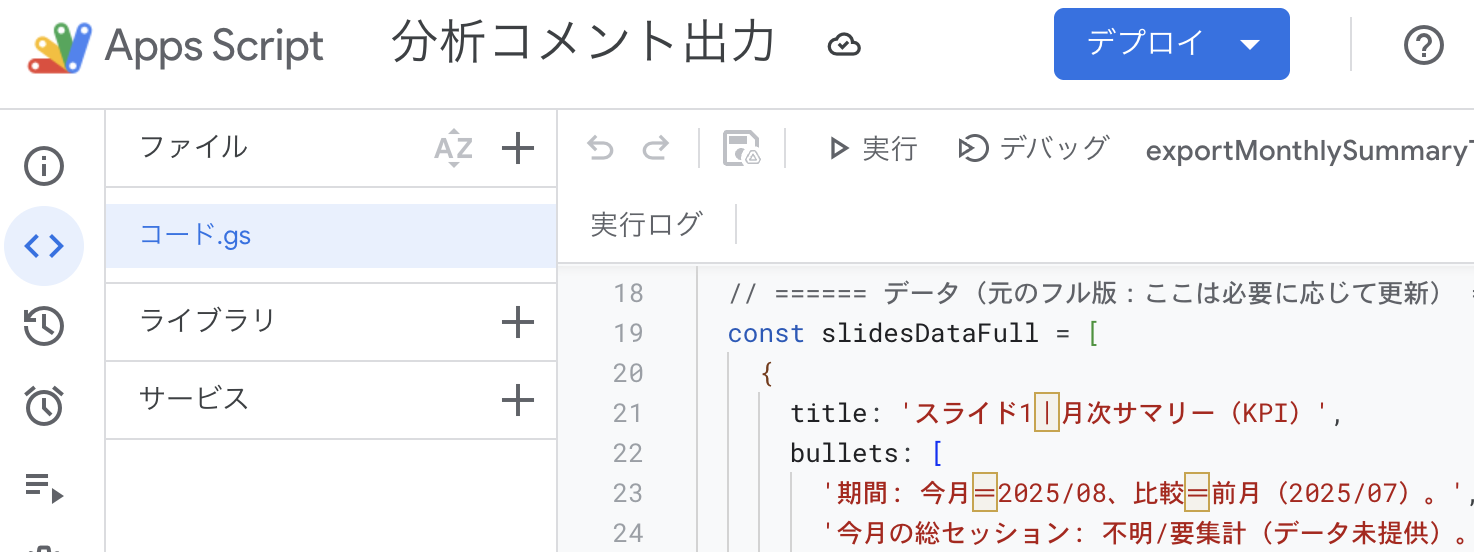Switch to the Editor code icon
Image resolution: width=1474 pixels, height=552 pixels.
[x=44, y=246]
